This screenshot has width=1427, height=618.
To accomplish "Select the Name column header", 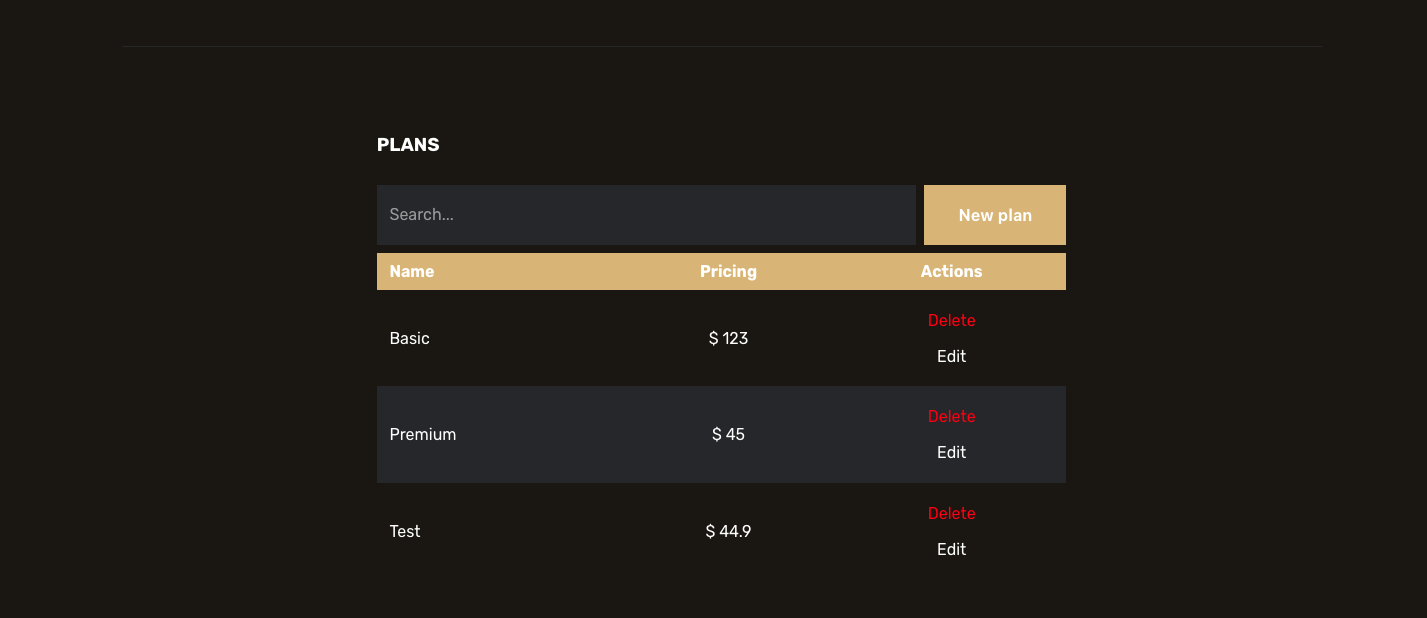I will [412, 271].
